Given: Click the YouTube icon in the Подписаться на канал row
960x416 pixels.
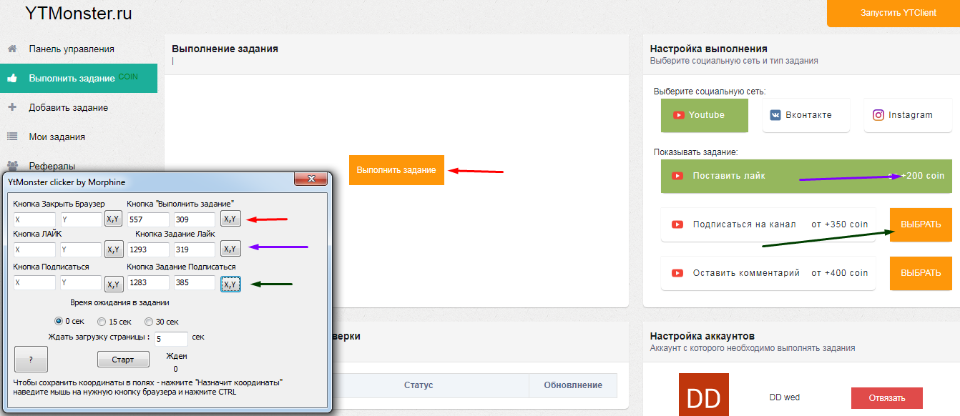Looking at the screenshot, I should [677, 224].
